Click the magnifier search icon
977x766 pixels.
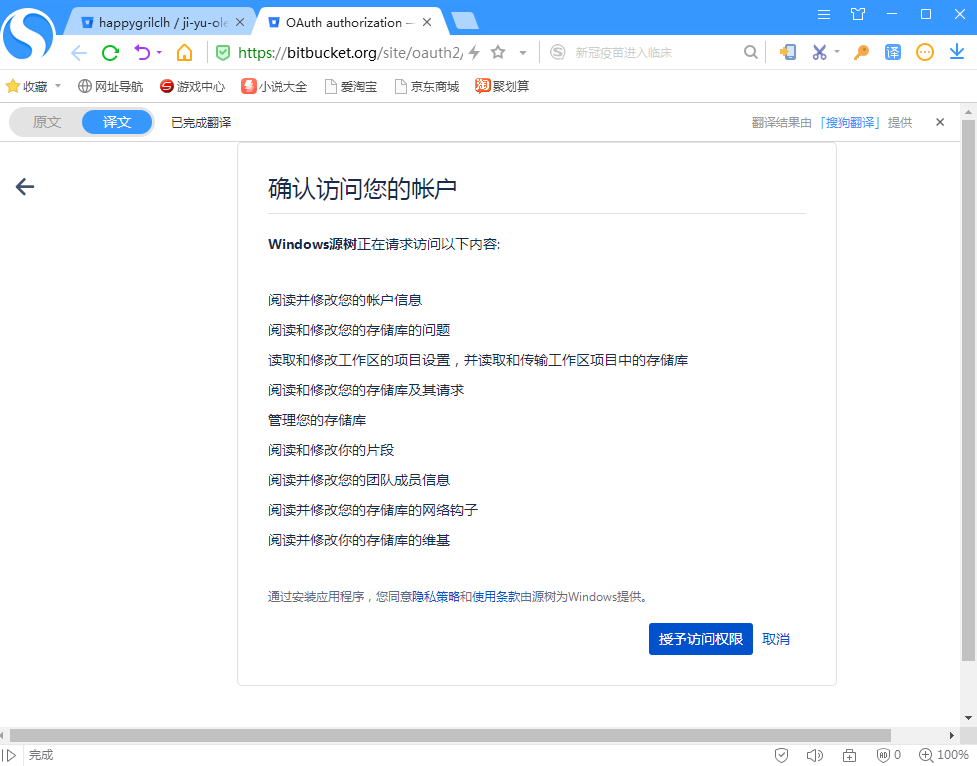click(751, 52)
